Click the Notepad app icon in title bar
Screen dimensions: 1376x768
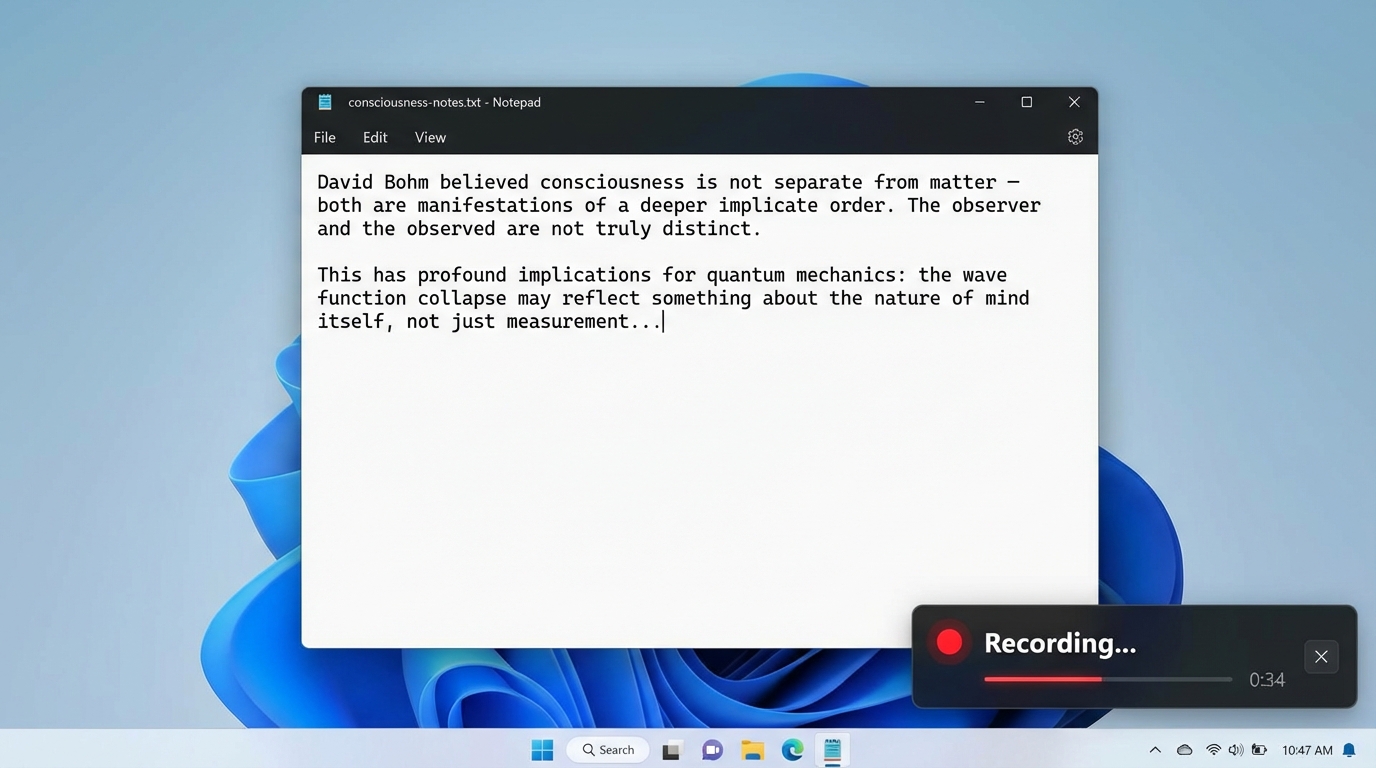tap(325, 102)
